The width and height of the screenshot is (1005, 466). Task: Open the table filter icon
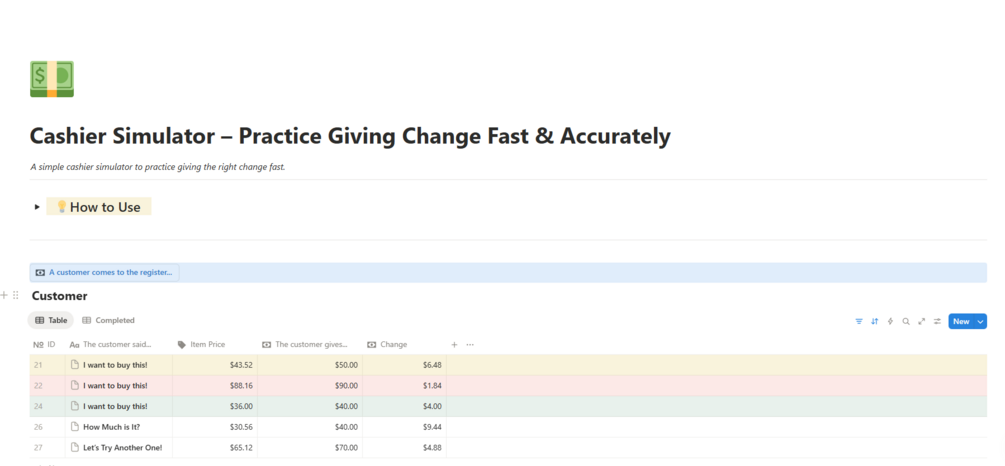pyautogui.click(x=858, y=321)
